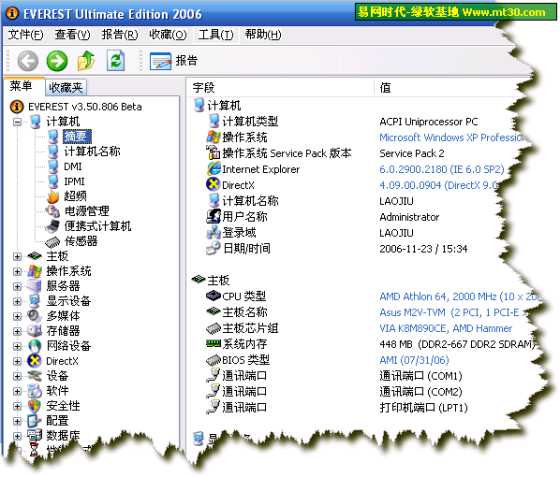Screen dimensions: 560x477
Task: Click the refresh page toolbar icon
Action: [116, 60]
